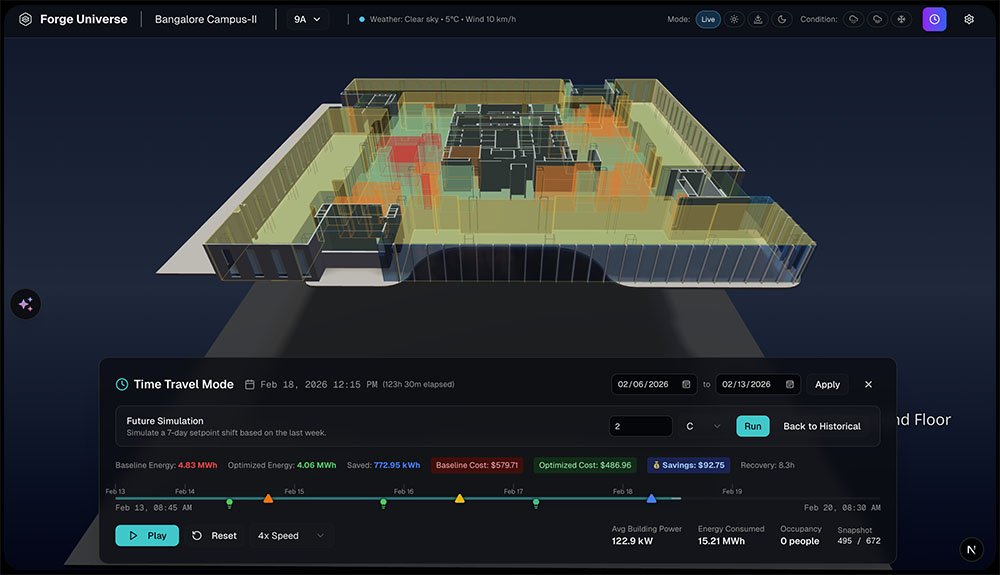
Task: Click the Forge Universe logo icon
Action: pyautogui.click(x=25, y=19)
